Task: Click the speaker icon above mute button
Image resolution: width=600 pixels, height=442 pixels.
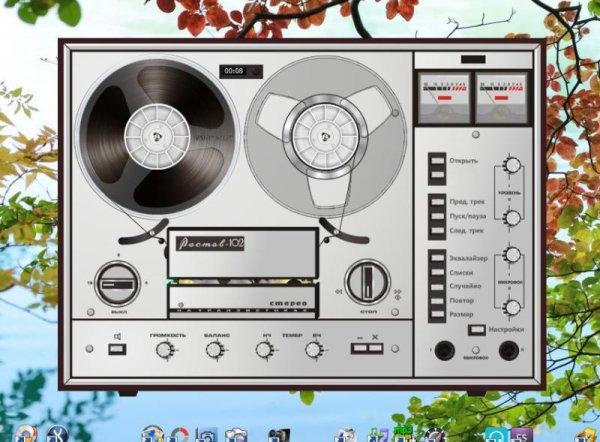Action: [x=117, y=336]
